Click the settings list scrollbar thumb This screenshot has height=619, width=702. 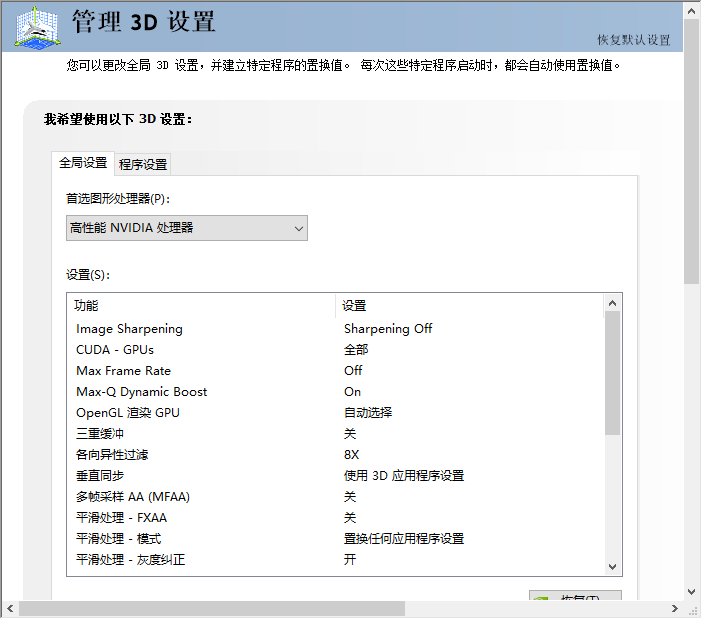point(612,373)
